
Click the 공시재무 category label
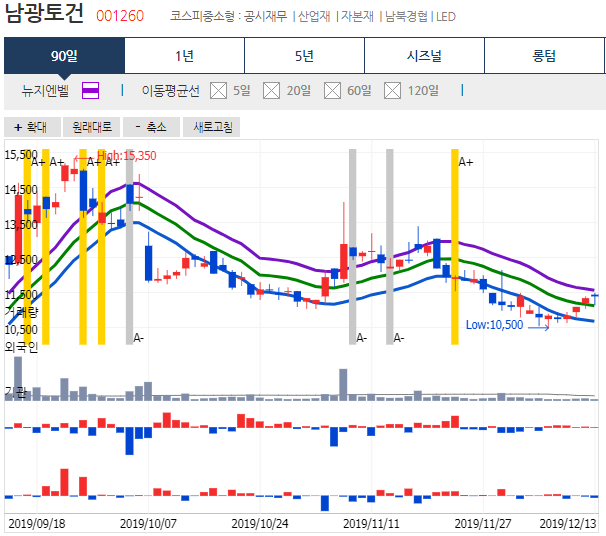click(266, 16)
